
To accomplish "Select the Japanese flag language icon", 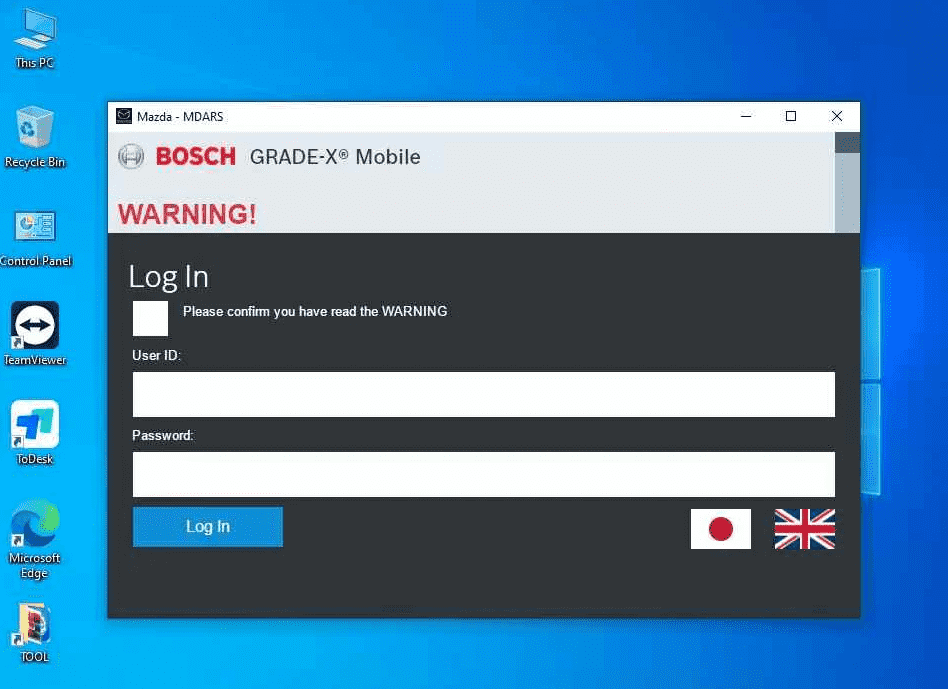I will [720, 528].
